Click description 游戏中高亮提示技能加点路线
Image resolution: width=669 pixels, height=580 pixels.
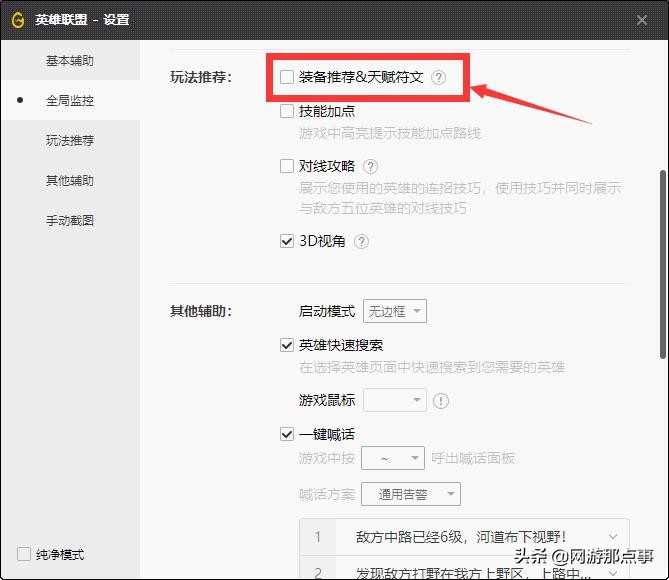[390, 134]
